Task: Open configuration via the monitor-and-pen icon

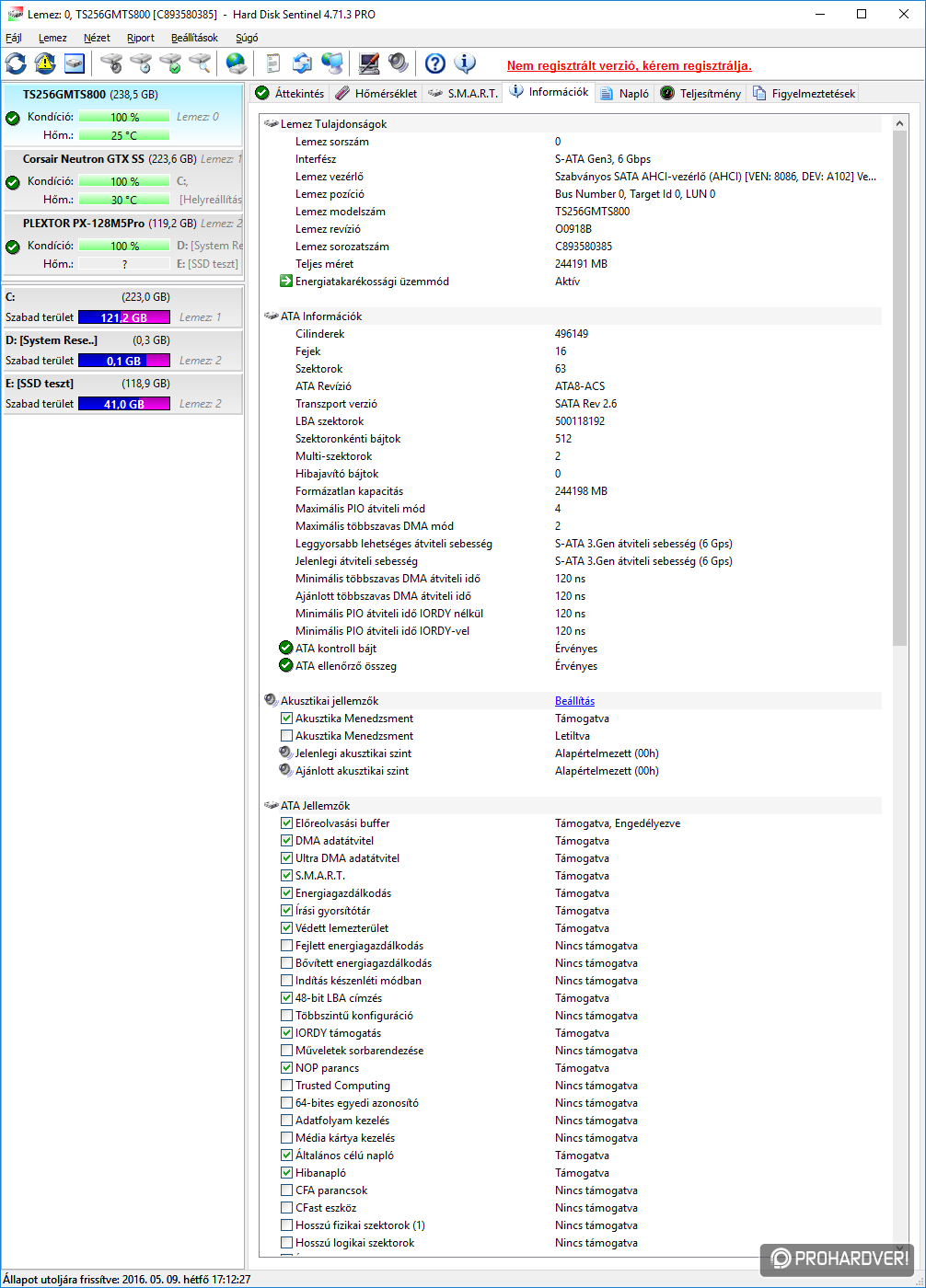Action: [x=369, y=63]
